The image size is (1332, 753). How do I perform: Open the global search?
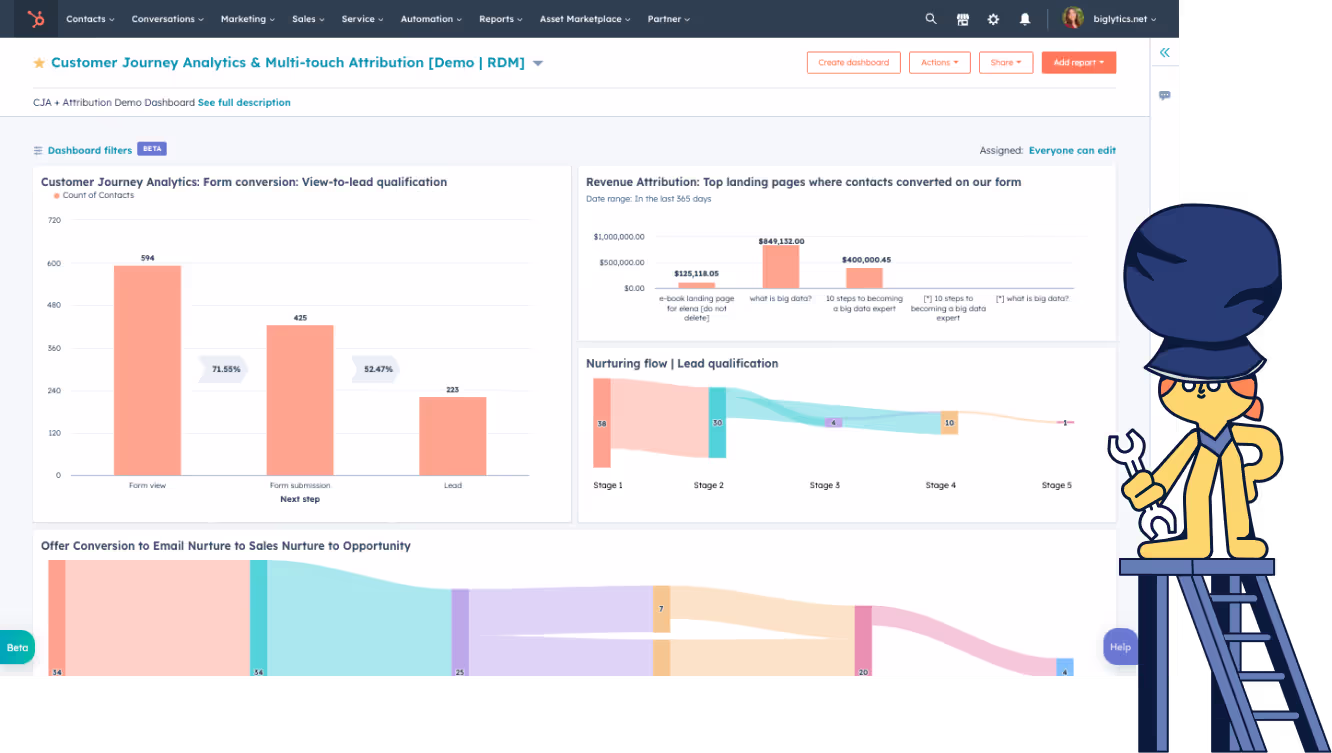(x=930, y=18)
